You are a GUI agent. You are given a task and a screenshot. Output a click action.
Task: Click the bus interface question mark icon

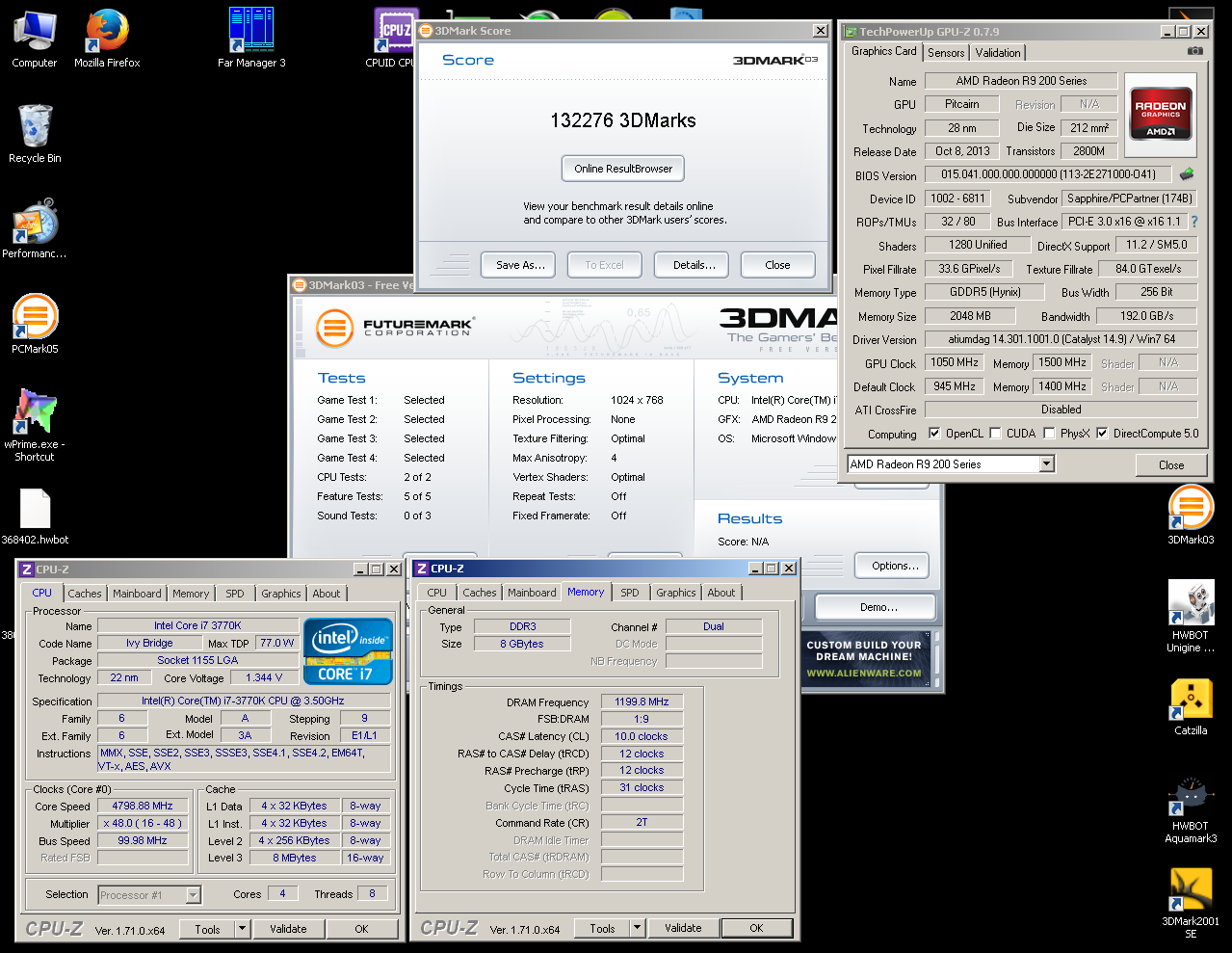coord(1194,222)
